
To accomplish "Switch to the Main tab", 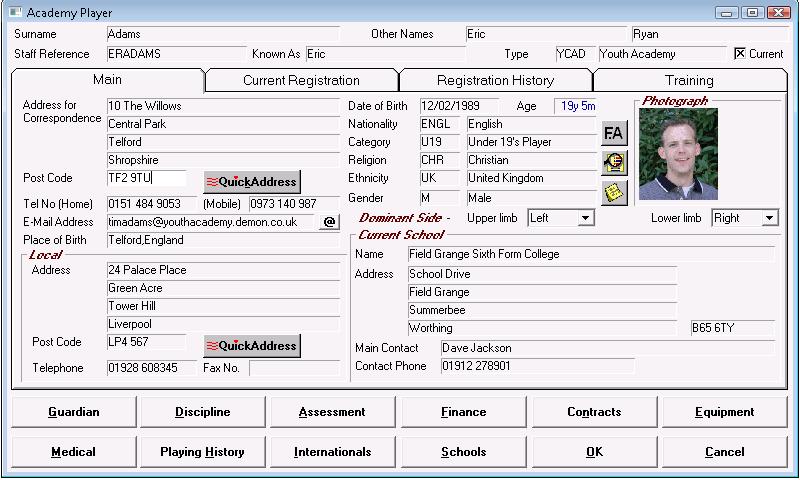I will [107, 80].
